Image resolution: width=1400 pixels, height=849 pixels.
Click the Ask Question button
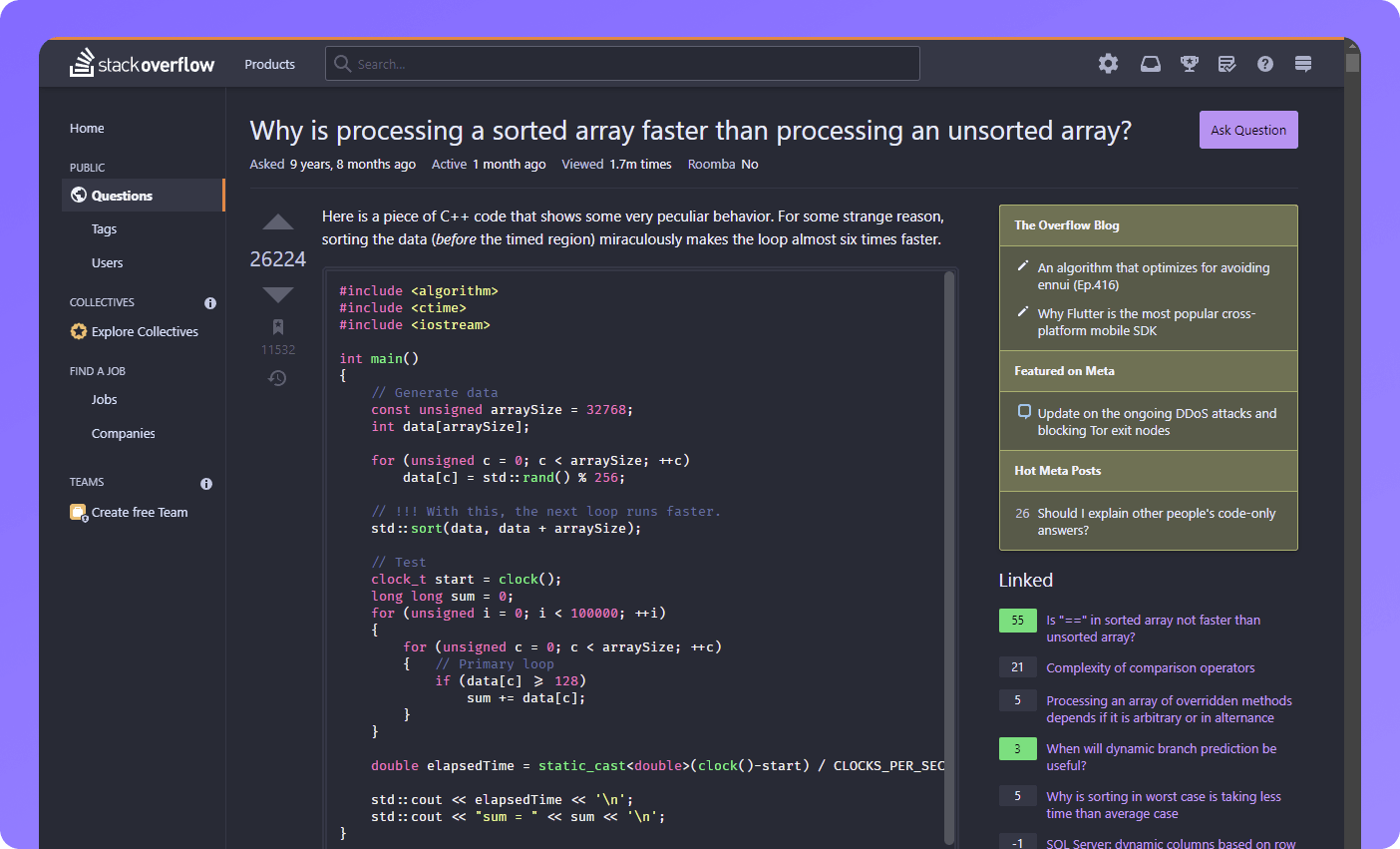[x=1247, y=130]
